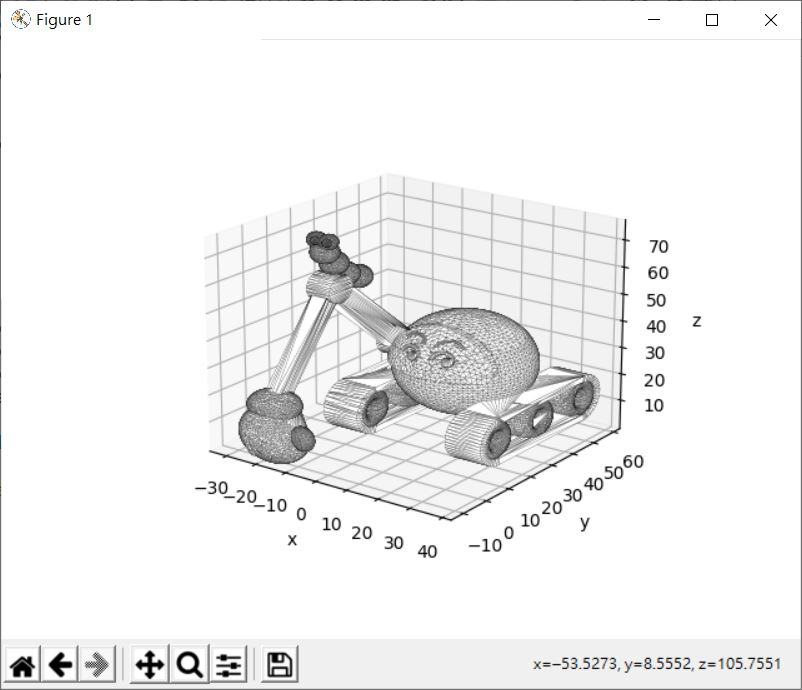
Task: Minimize the Figure 1 window
Action: pos(654,19)
